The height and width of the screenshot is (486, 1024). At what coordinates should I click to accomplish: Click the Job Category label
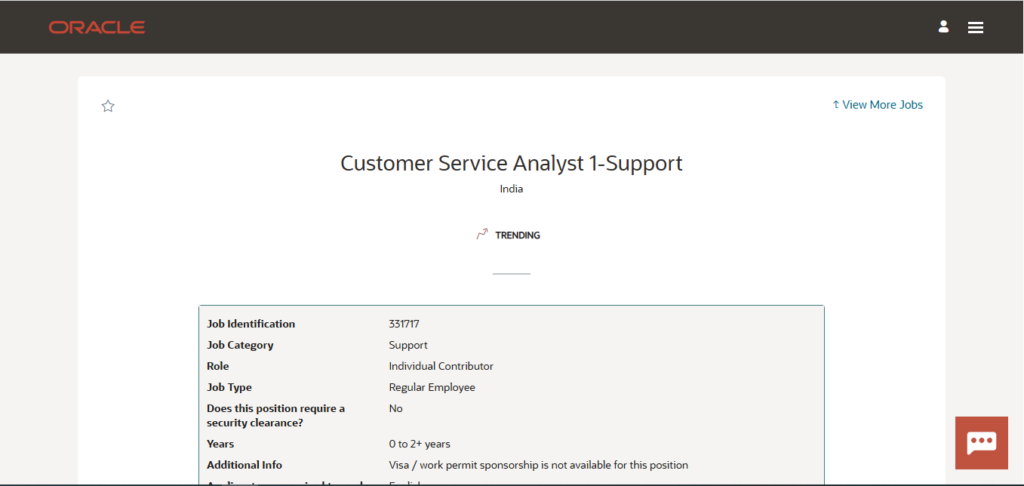(x=240, y=345)
